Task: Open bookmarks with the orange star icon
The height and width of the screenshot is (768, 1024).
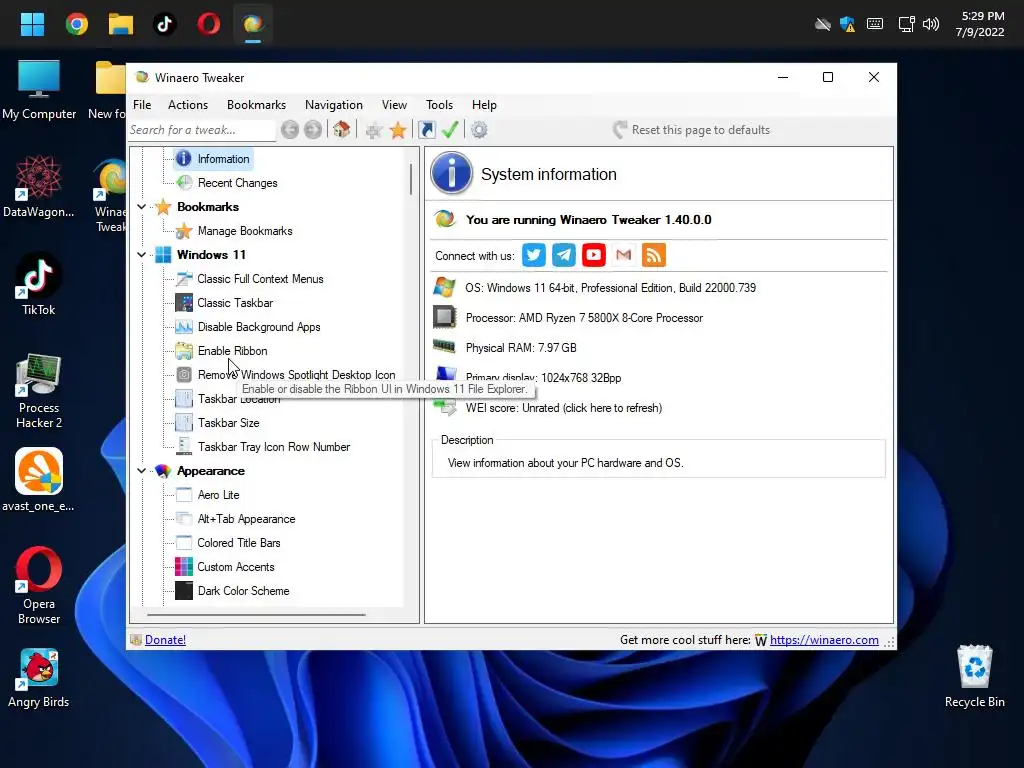Action: click(x=398, y=130)
